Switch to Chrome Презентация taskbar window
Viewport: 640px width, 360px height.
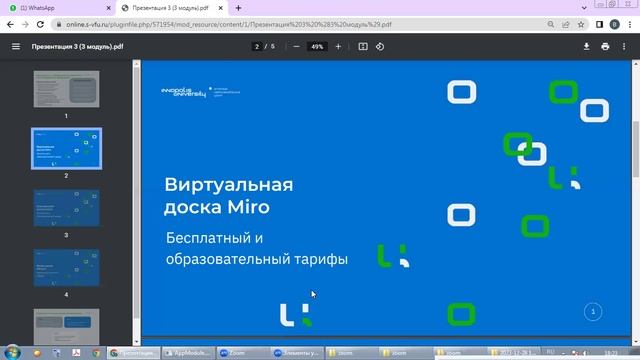(133, 353)
